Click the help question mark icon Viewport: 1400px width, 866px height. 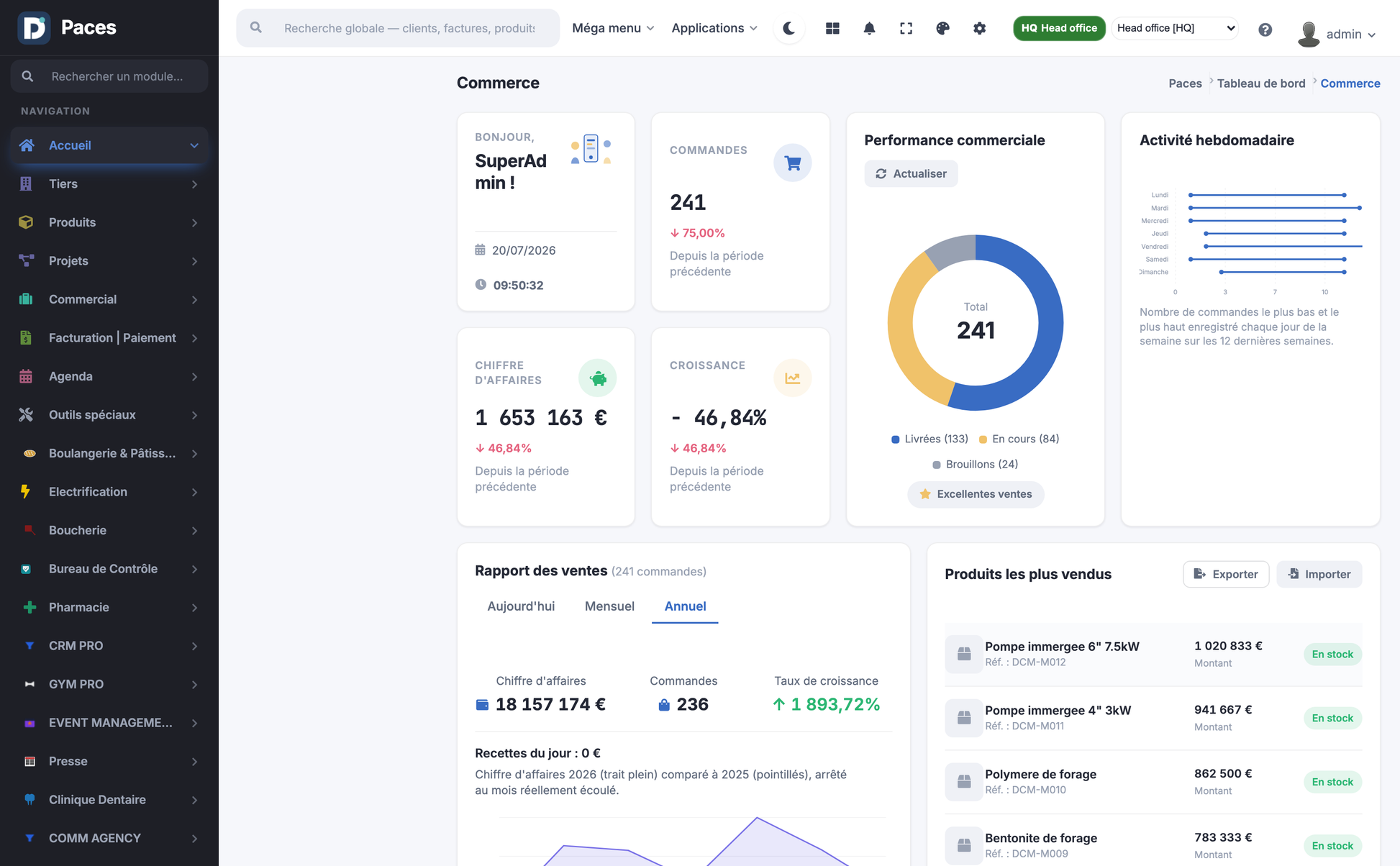1265,29
